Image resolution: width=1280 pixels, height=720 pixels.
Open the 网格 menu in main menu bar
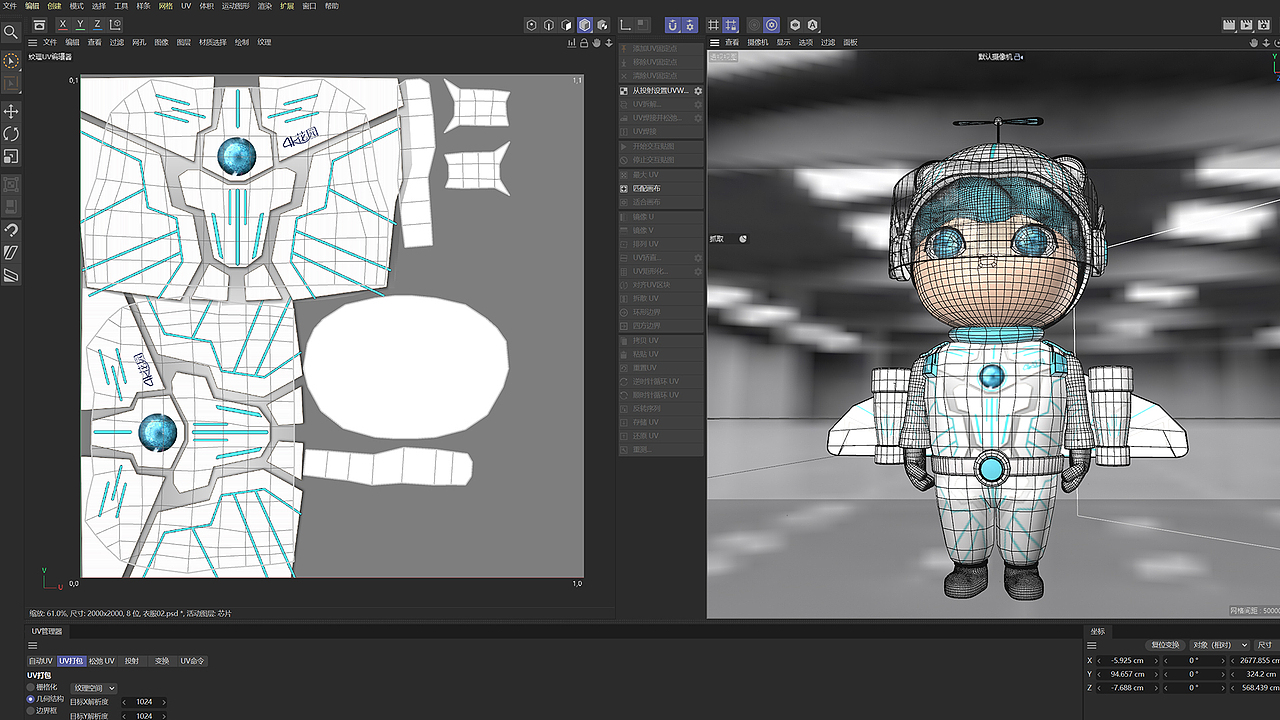pyautogui.click(x=166, y=6)
